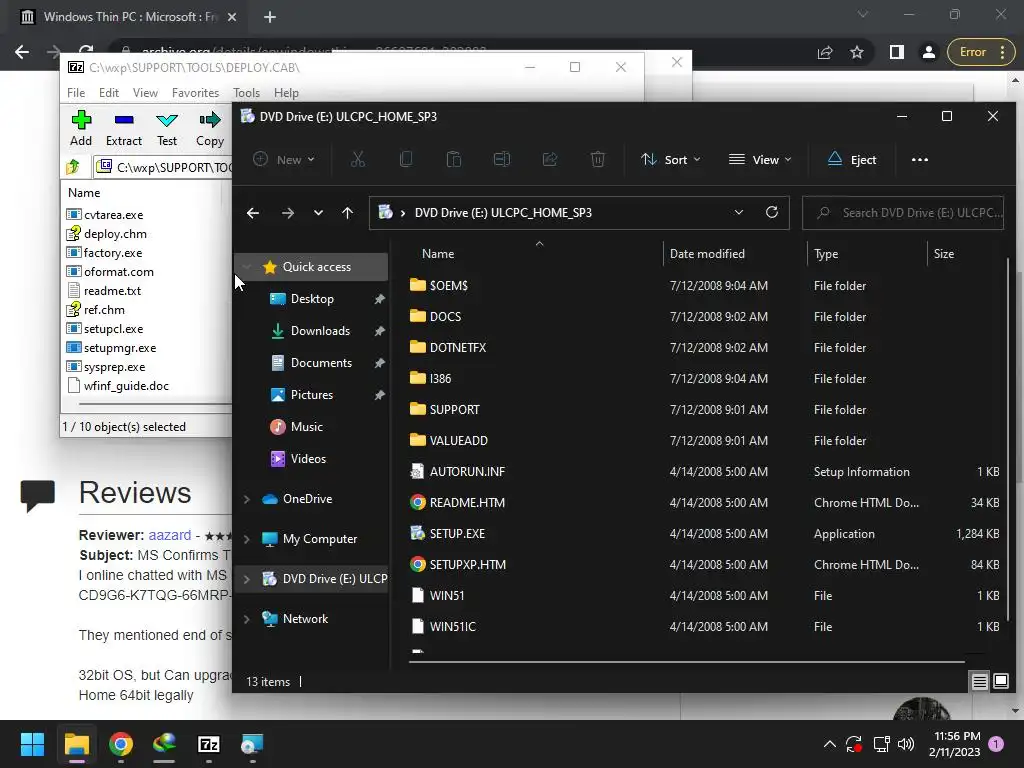Show hidden system tray icons
1024x768 pixels.
[x=829, y=744]
